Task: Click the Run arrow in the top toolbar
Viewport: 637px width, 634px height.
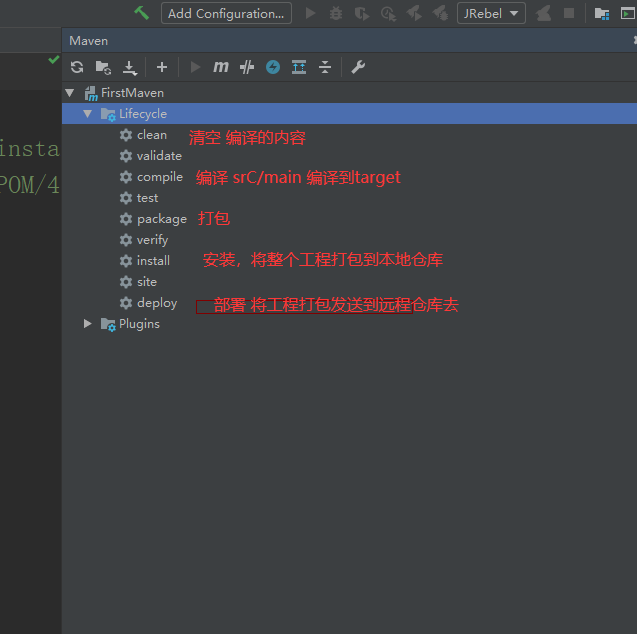Action: [311, 13]
